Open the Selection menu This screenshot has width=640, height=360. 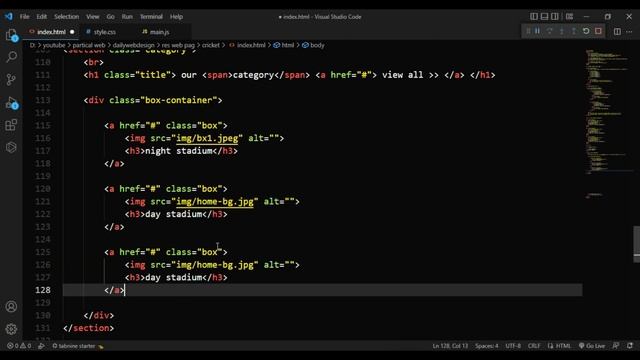point(67,17)
